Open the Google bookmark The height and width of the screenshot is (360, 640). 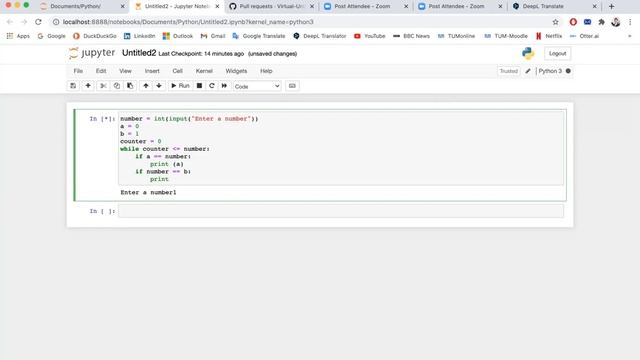[x=51, y=36]
